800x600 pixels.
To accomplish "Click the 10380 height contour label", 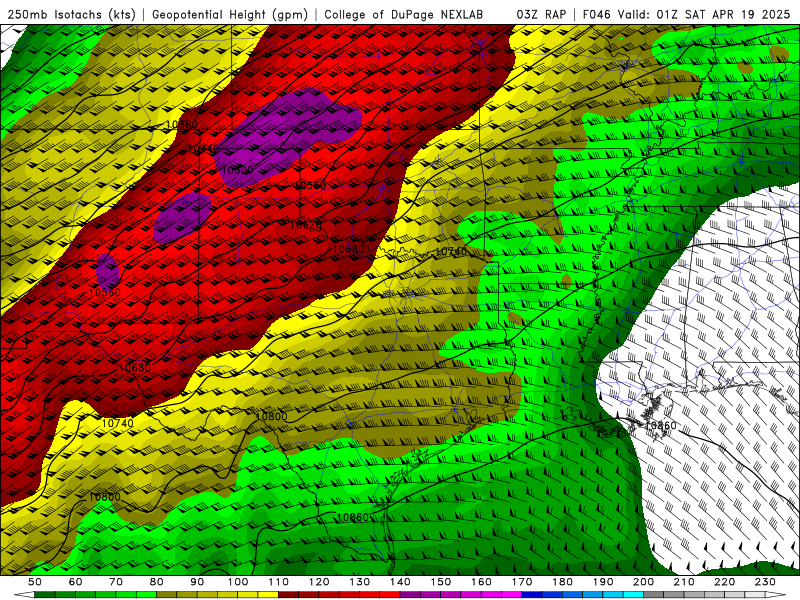I will (182, 124).
